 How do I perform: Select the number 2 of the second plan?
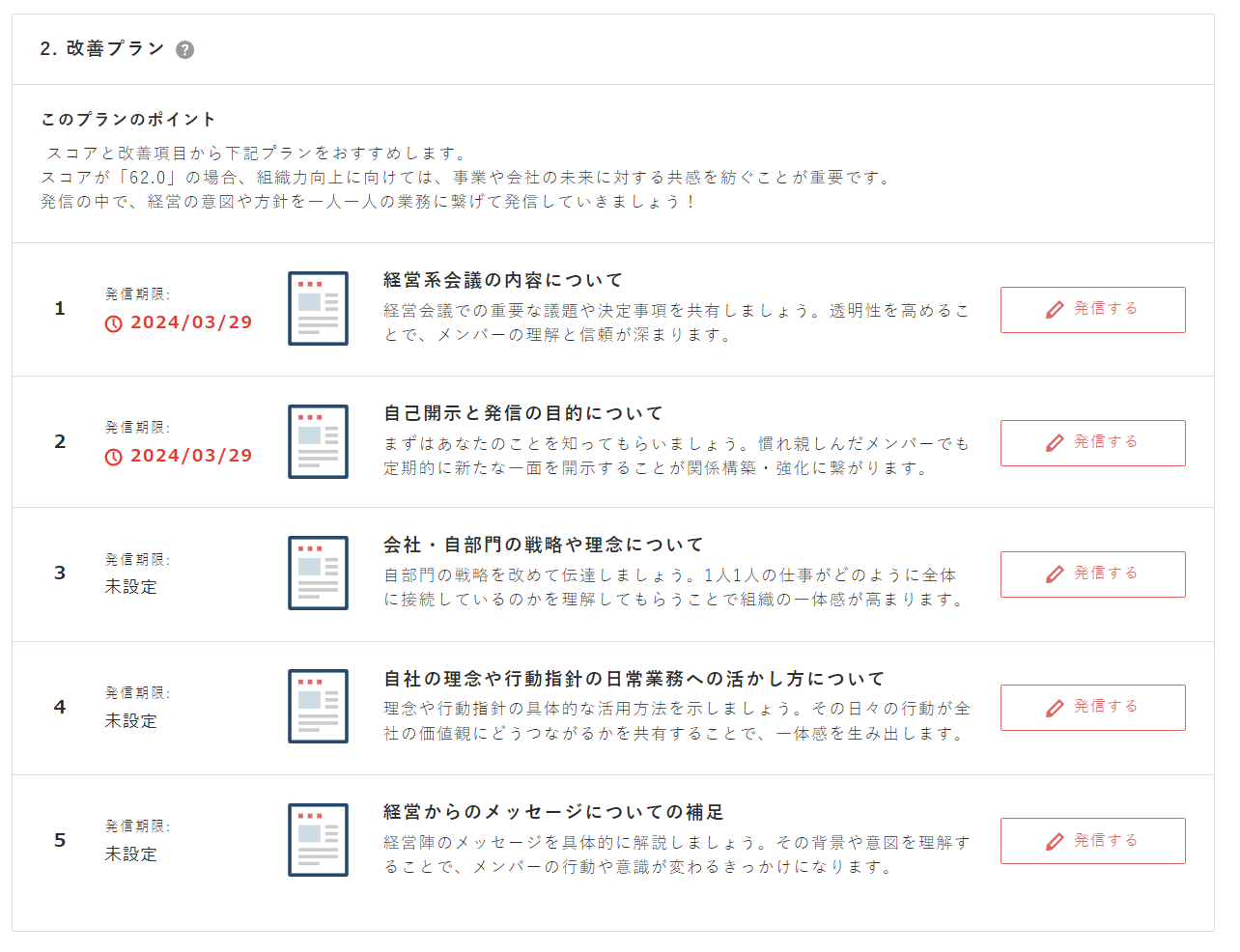[x=60, y=442]
